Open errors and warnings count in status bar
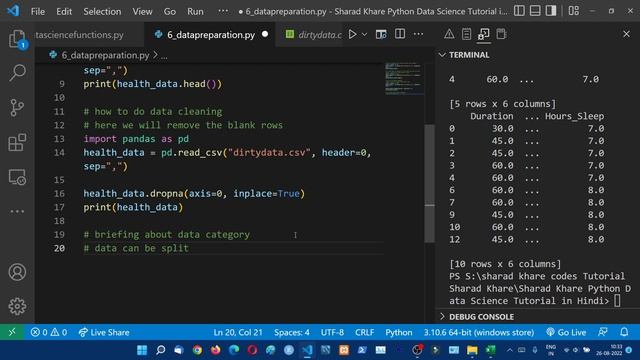Screen dimensions: 640x360 tap(49, 332)
